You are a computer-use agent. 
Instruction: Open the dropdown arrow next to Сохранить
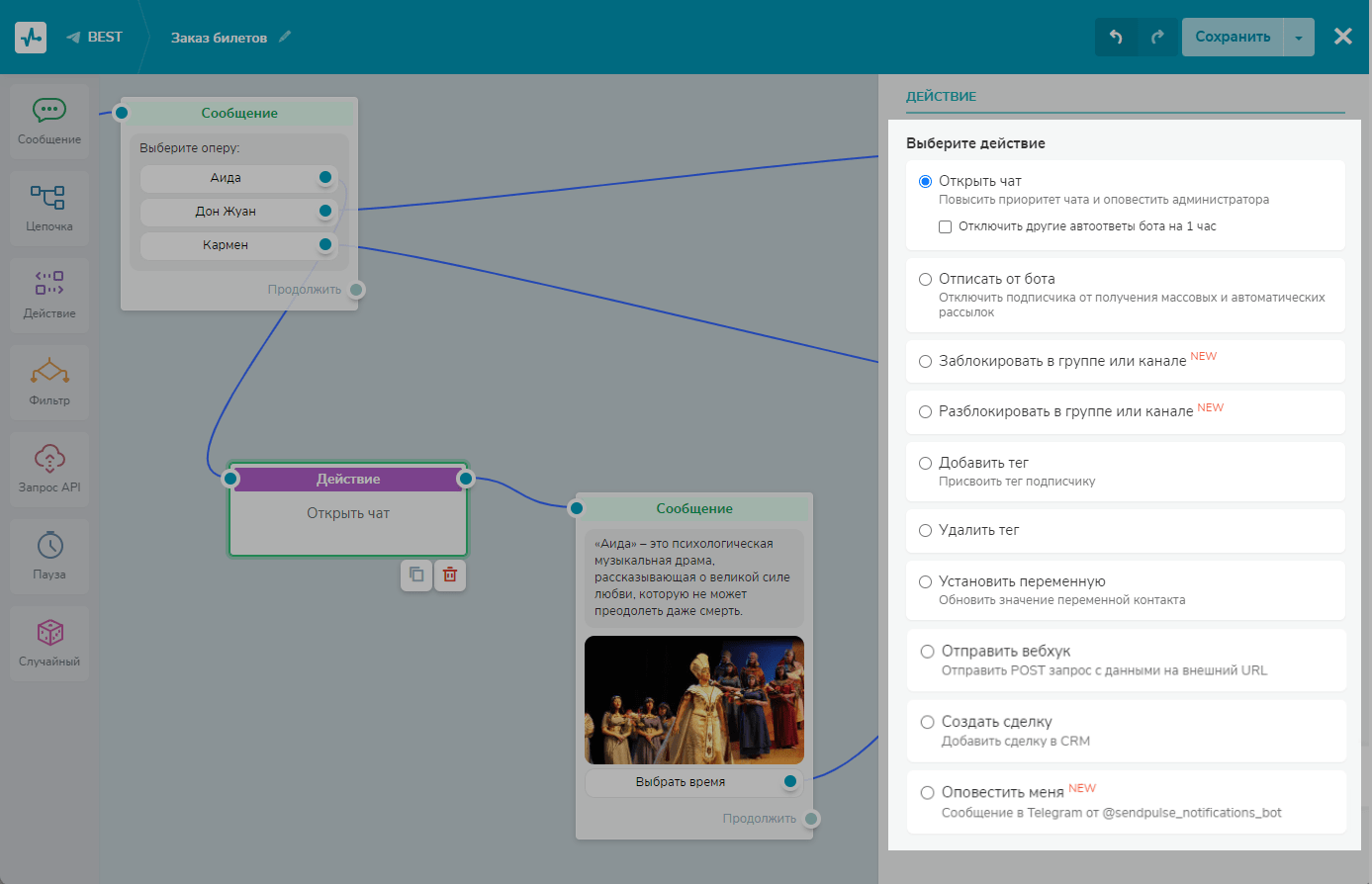click(1298, 38)
